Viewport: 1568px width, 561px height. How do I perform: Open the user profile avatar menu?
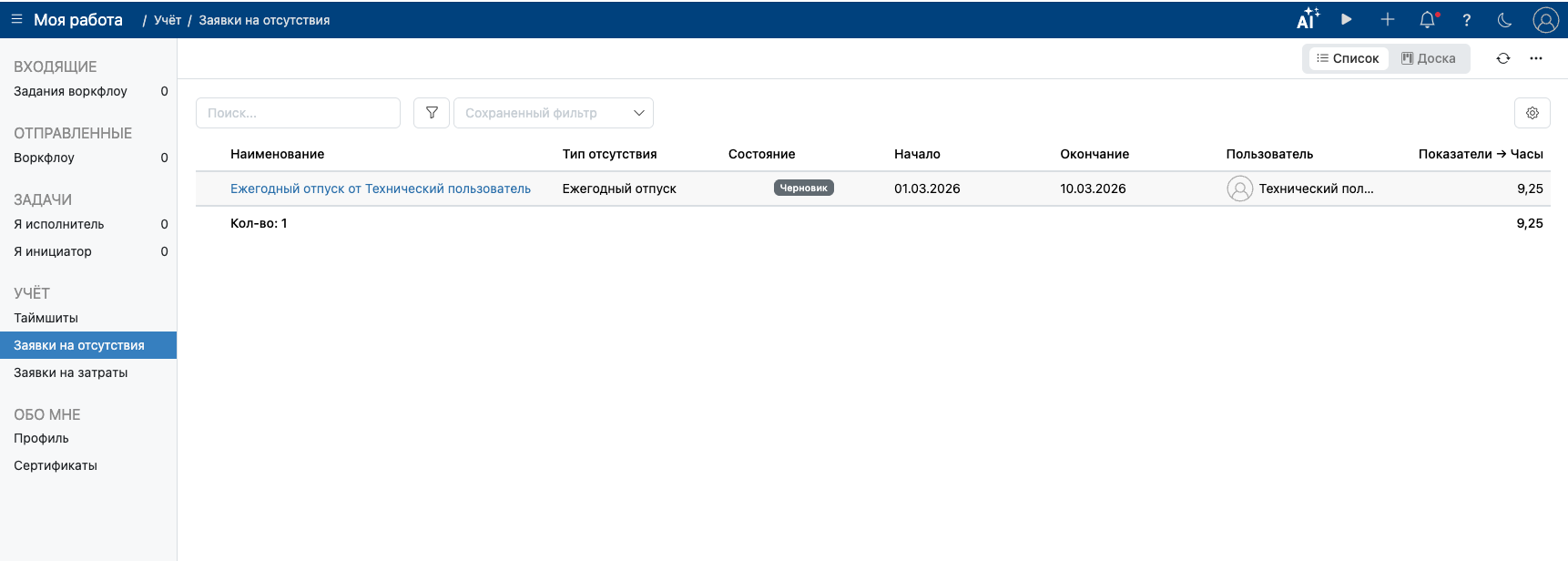point(1545,20)
